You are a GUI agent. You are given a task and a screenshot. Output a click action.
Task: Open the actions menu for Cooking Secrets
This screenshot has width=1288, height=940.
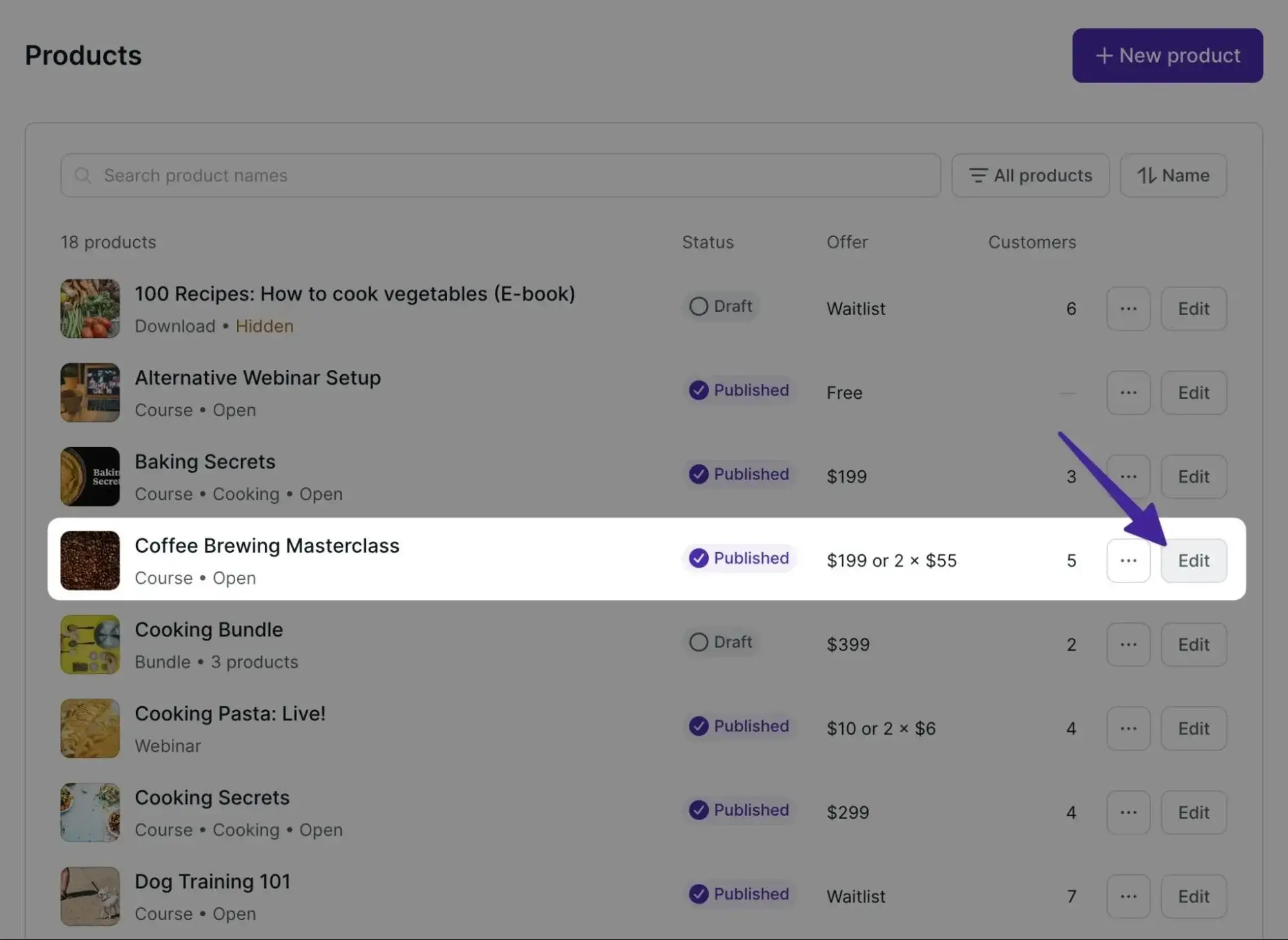coord(1128,812)
